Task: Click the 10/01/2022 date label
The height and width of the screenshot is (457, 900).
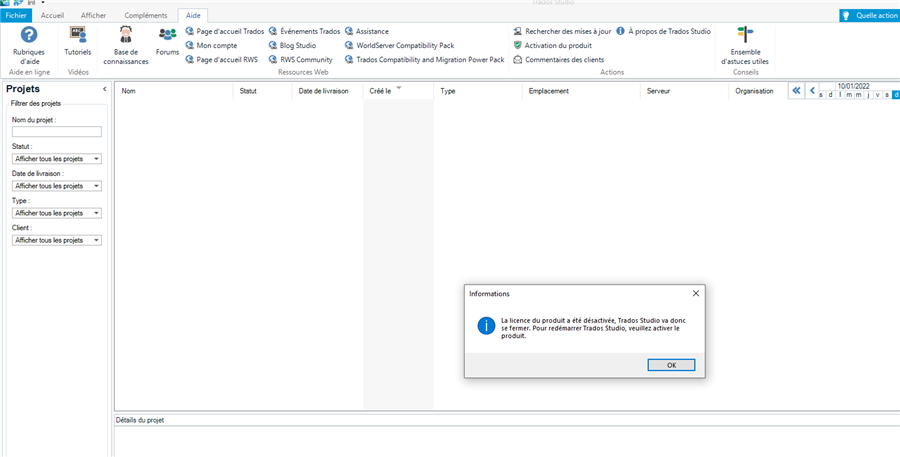Action: (853, 86)
